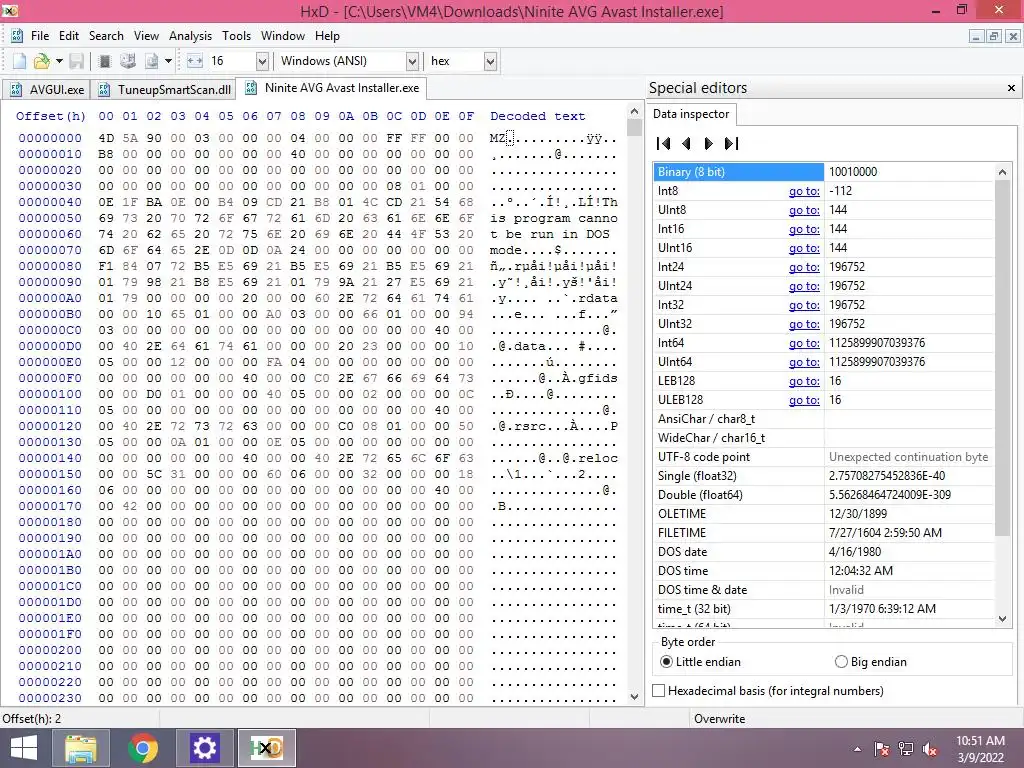The height and width of the screenshot is (768, 1024).
Task: Show hidden tray icons arrow
Action: click(x=857, y=749)
